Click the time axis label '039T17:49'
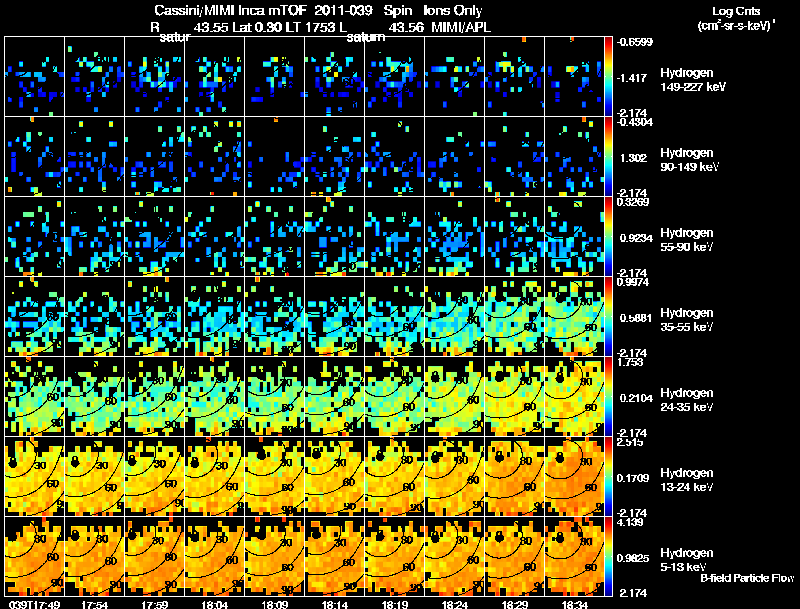This screenshot has width=800, height=609. tap(35, 604)
